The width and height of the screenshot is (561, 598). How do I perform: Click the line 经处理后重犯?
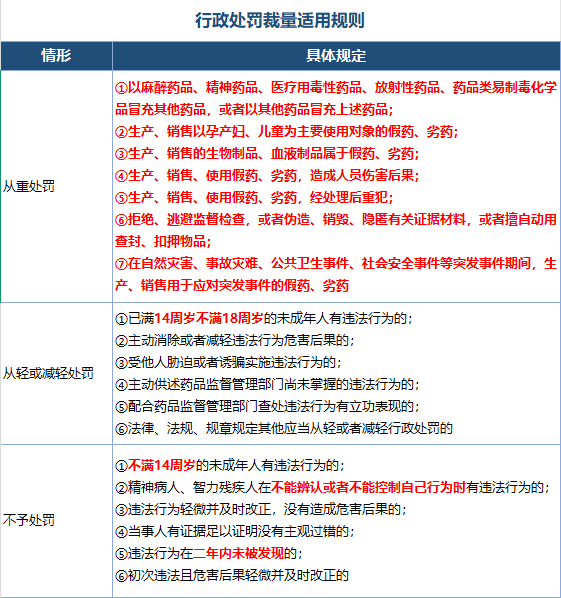click(254, 198)
